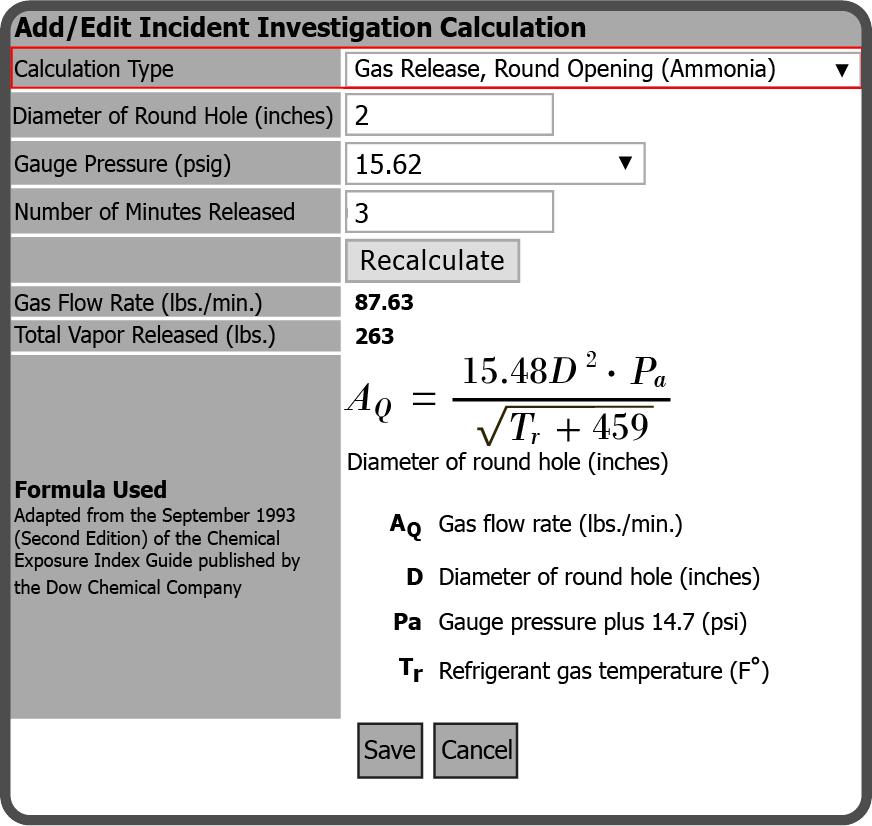
Task: Click the Diameter of Round Hole input field
Action: click(449, 115)
